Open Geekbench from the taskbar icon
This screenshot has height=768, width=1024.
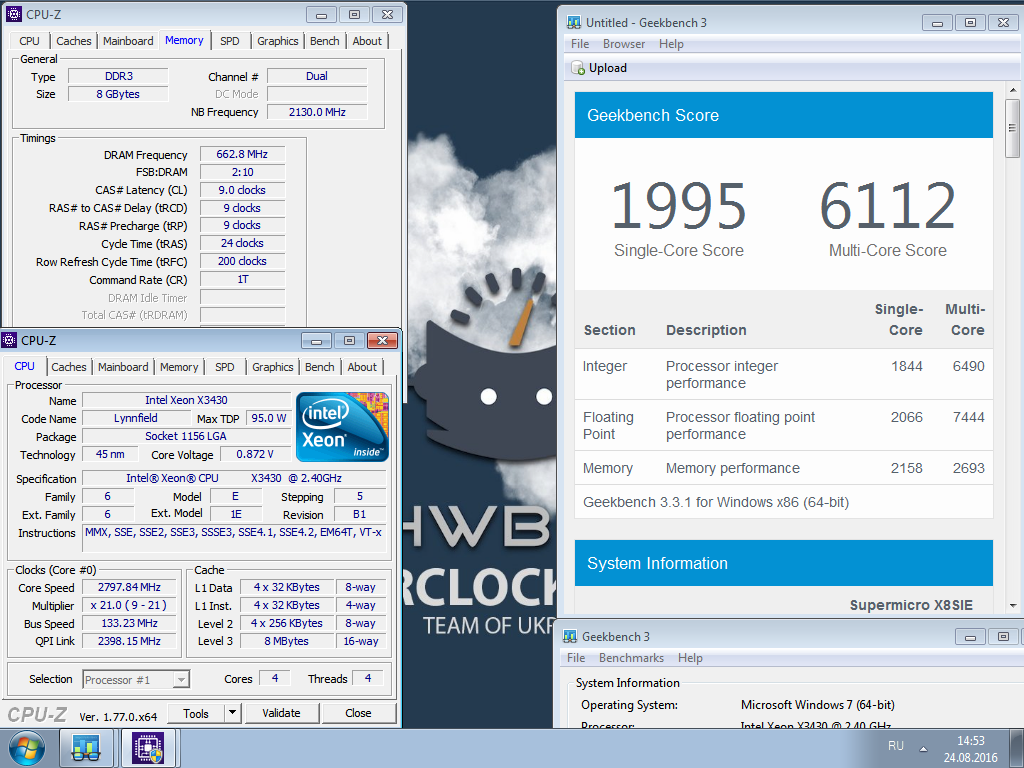pos(86,748)
